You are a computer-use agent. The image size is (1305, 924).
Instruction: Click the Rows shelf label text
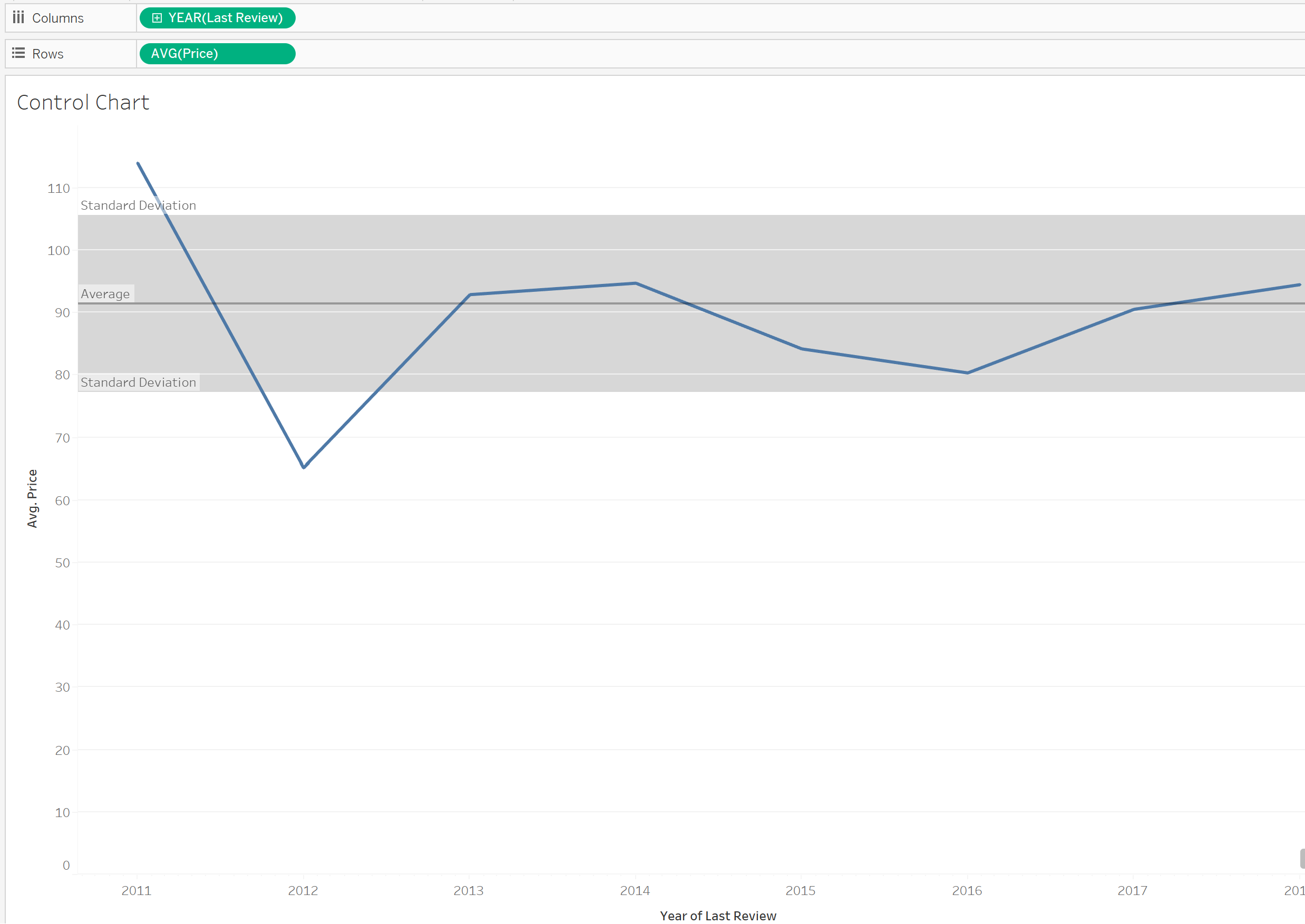pyautogui.click(x=48, y=54)
